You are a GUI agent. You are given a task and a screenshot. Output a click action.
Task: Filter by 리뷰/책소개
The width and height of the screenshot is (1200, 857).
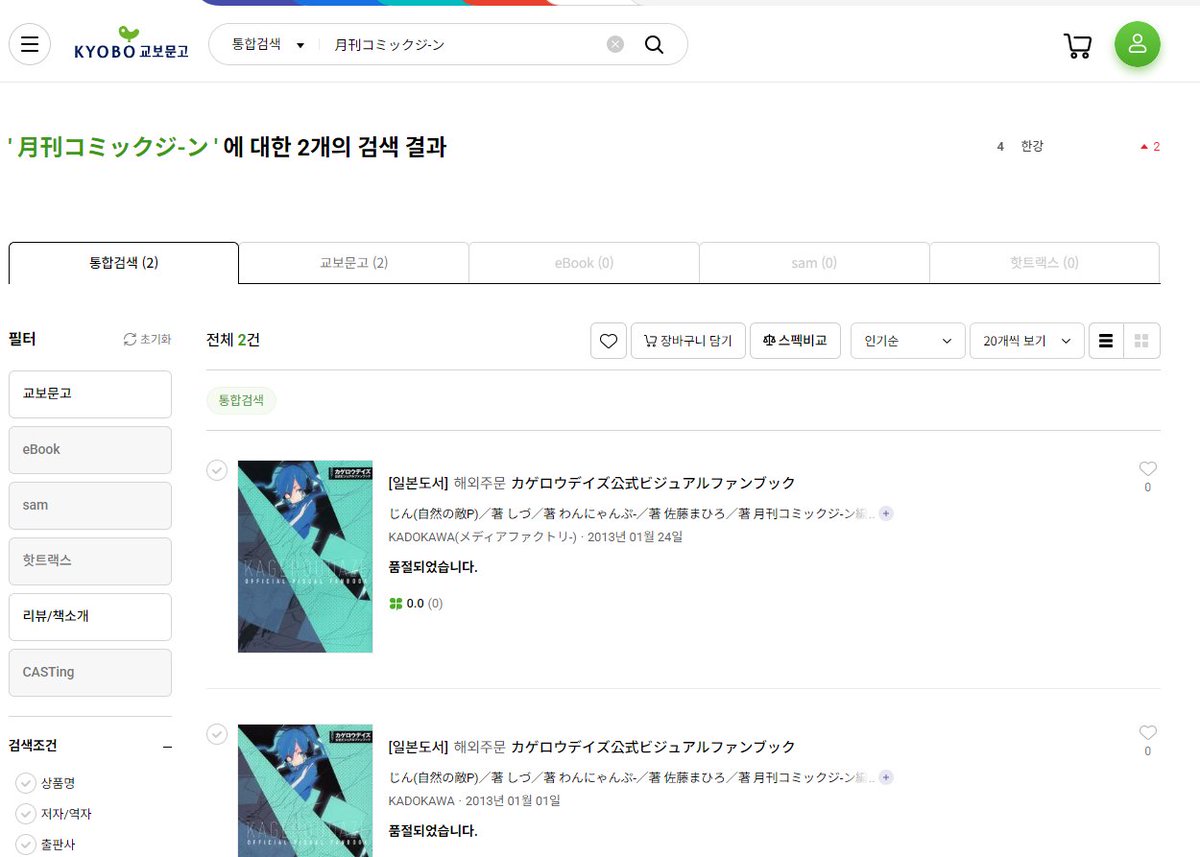click(x=90, y=617)
